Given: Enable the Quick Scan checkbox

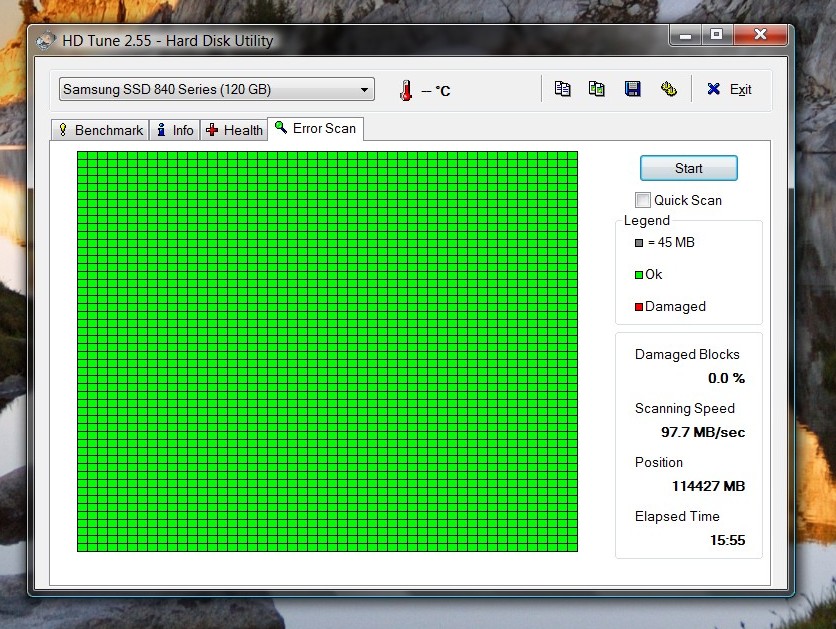Looking at the screenshot, I should point(643,200).
